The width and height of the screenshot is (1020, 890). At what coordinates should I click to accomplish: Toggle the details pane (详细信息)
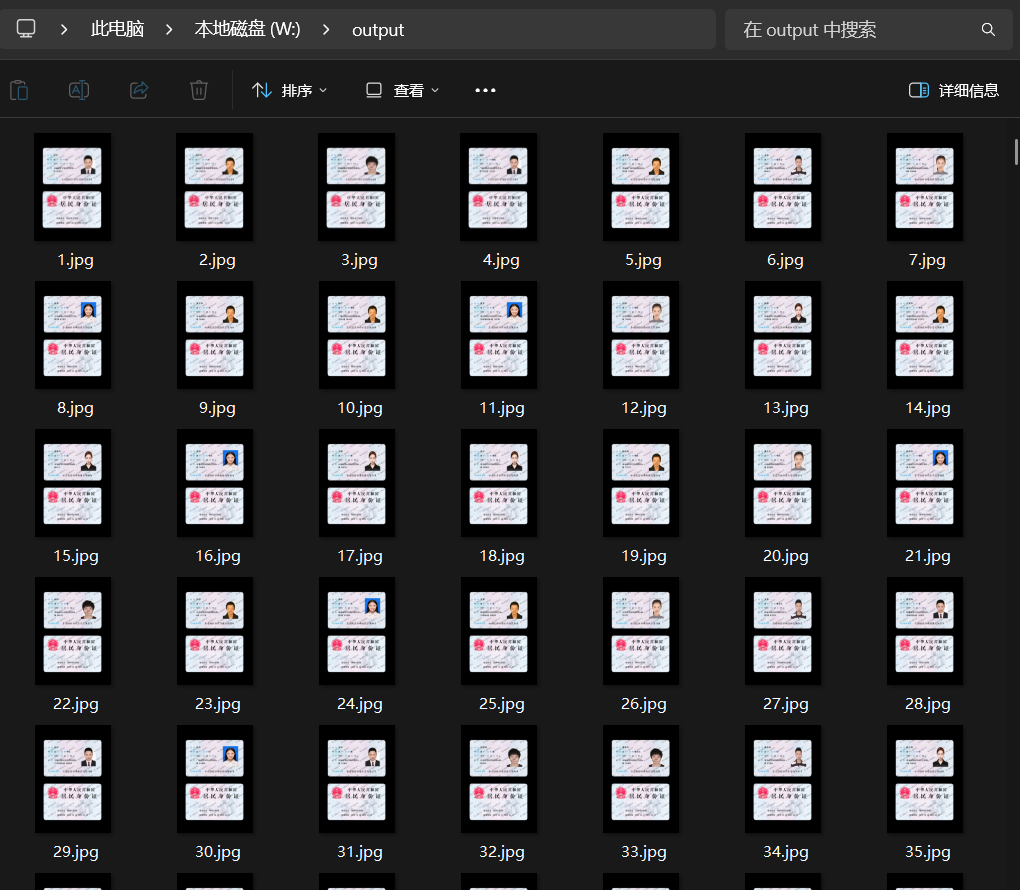954,90
